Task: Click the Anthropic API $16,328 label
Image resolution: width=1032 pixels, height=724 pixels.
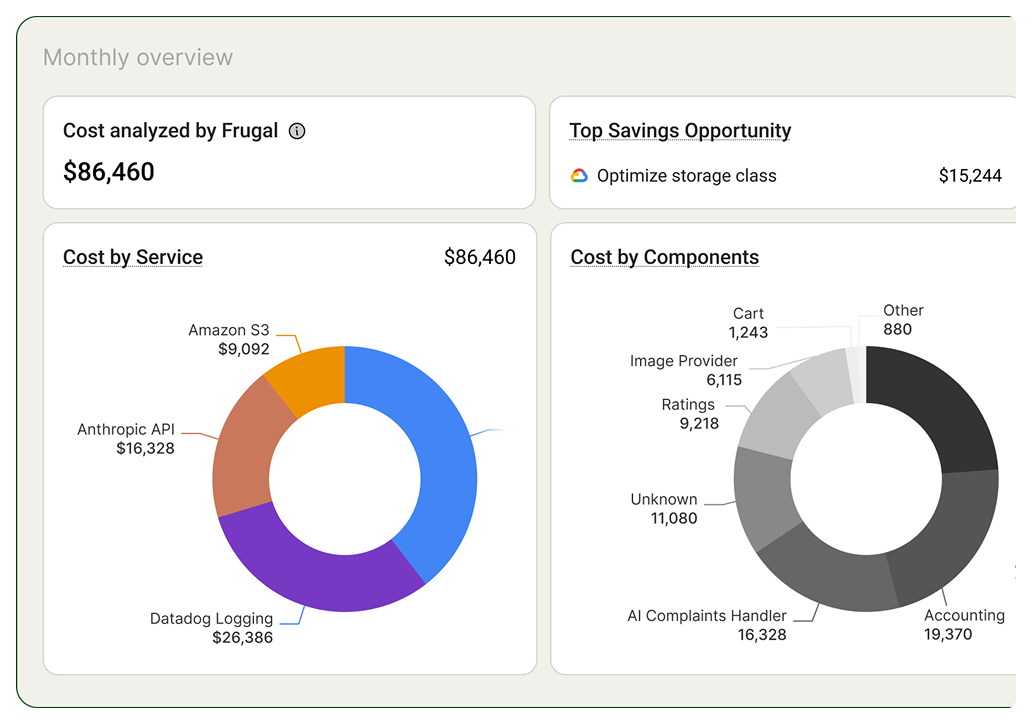Action: [x=126, y=439]
